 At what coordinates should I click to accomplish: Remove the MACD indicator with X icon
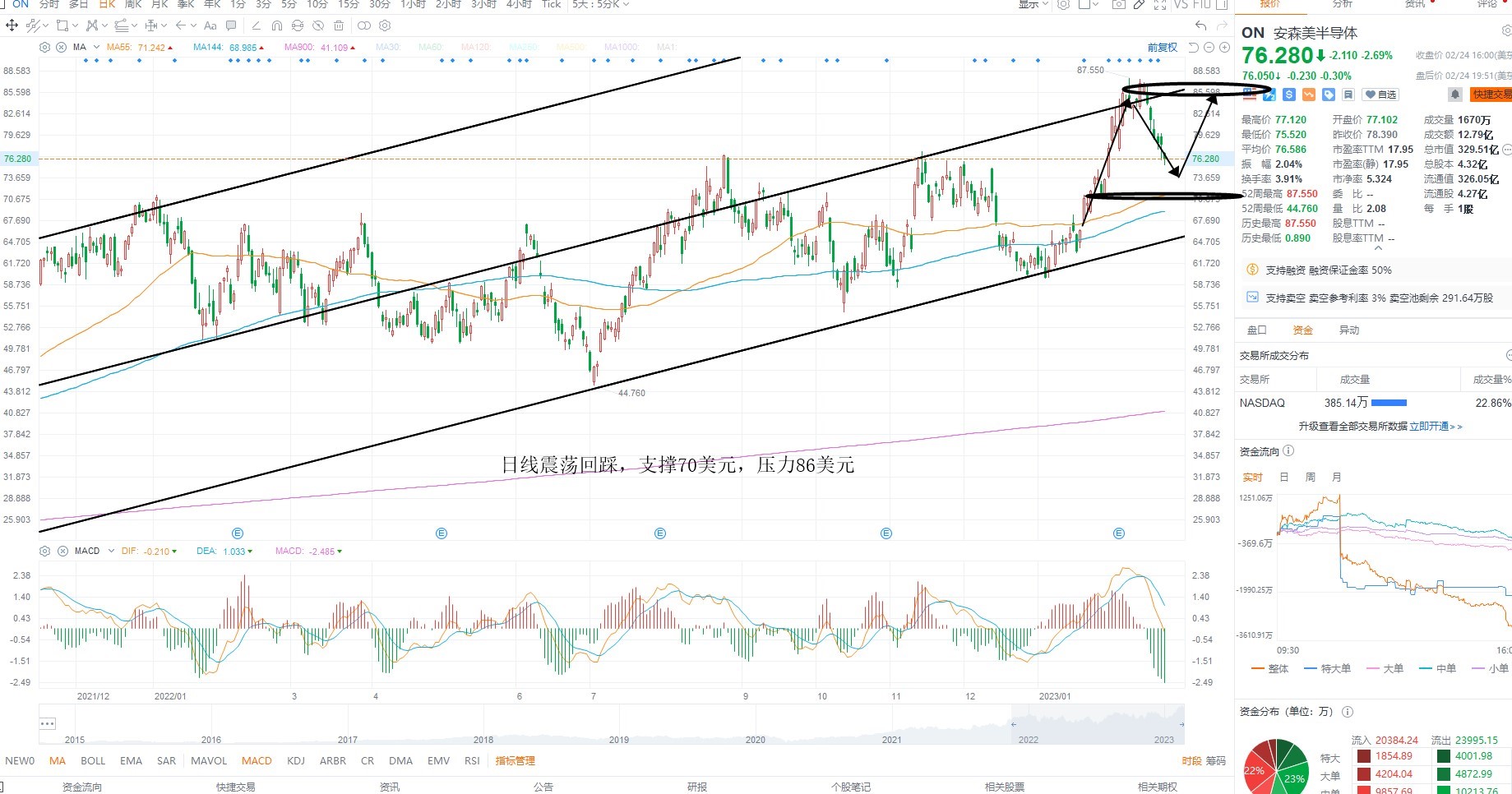(x=62, y=551)
